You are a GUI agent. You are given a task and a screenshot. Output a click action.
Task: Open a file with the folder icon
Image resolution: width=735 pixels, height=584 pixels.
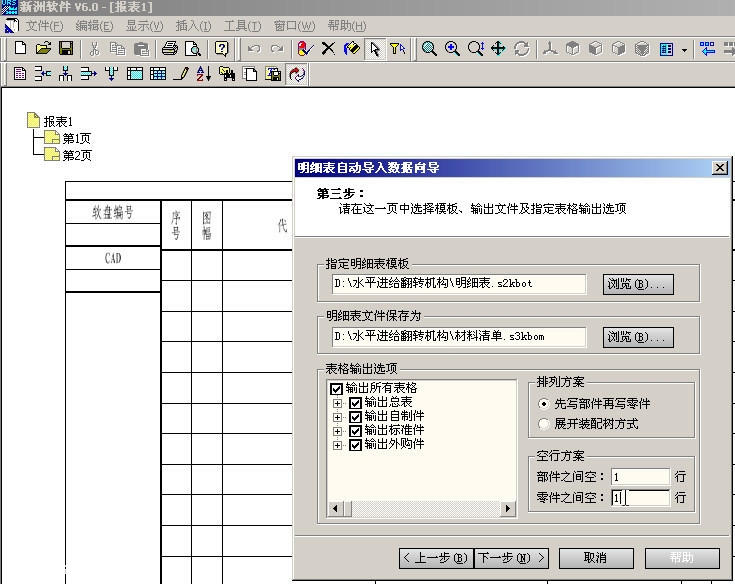43,48
